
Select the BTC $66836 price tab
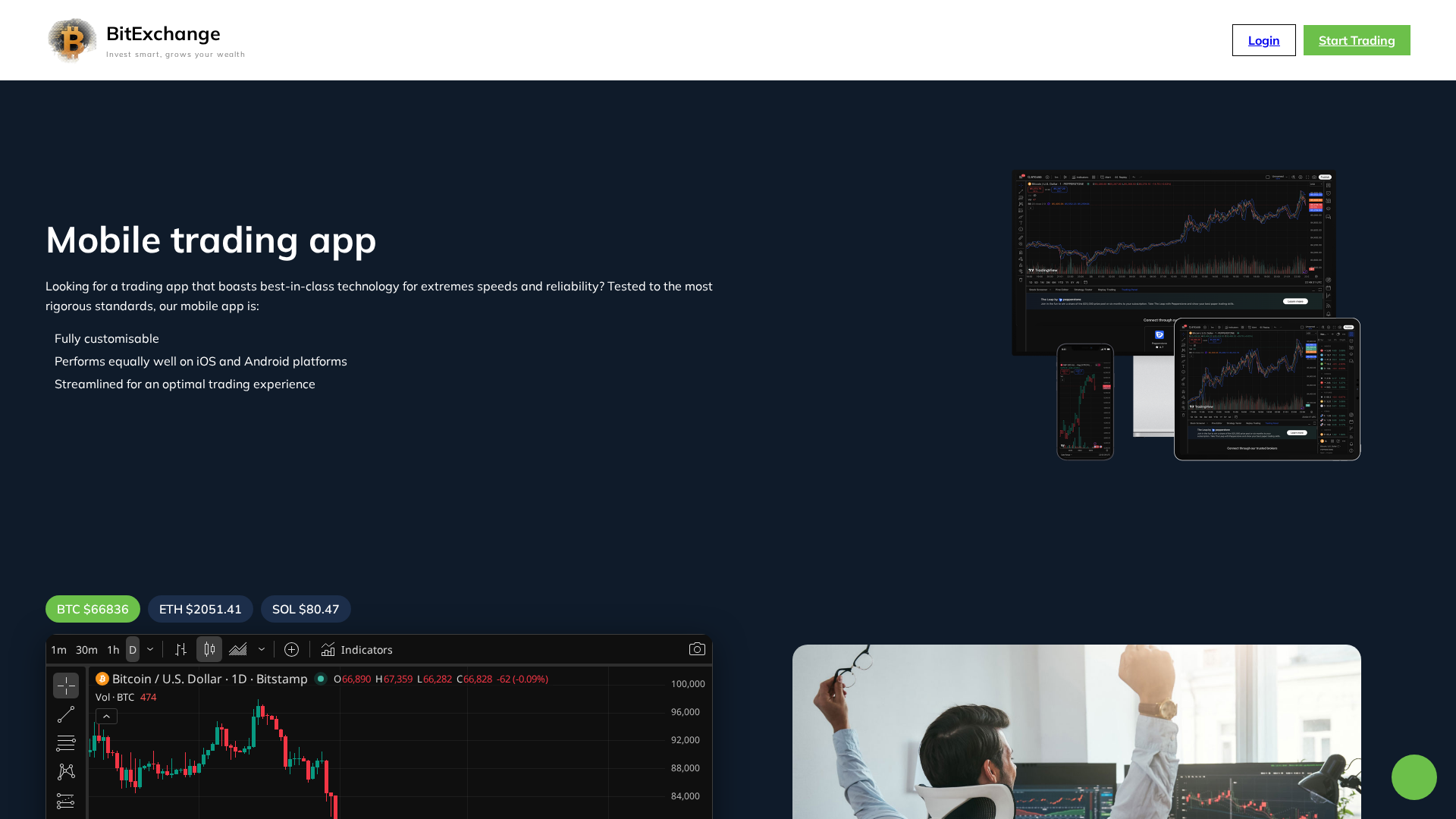(x=93, y=609)
